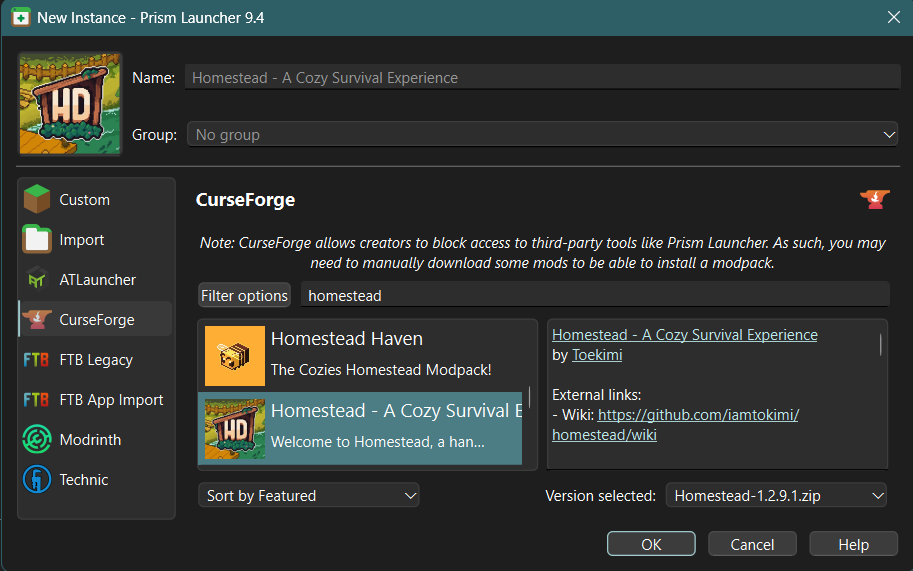Click the Homestead HD instance icon button
913x571 pixels.
point(70,104)
